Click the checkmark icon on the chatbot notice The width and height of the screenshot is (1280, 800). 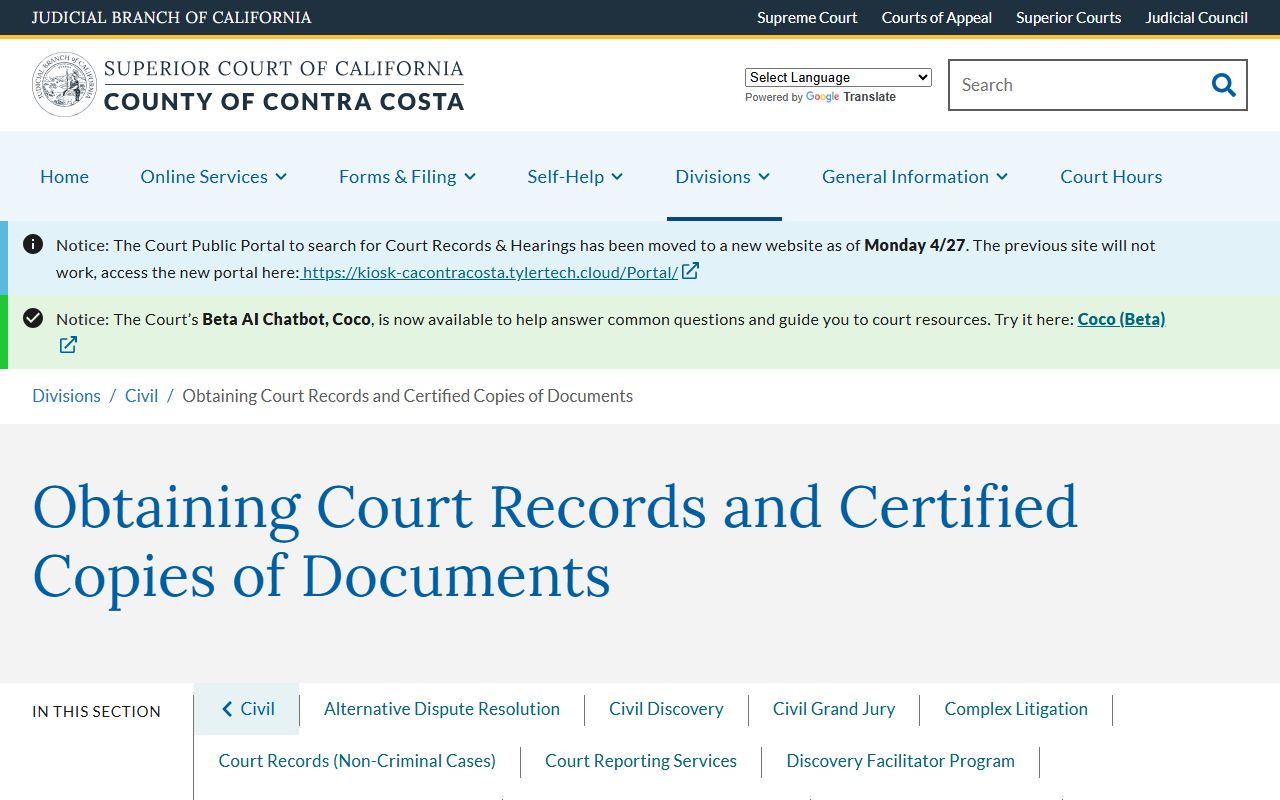[x=33, y=318]
